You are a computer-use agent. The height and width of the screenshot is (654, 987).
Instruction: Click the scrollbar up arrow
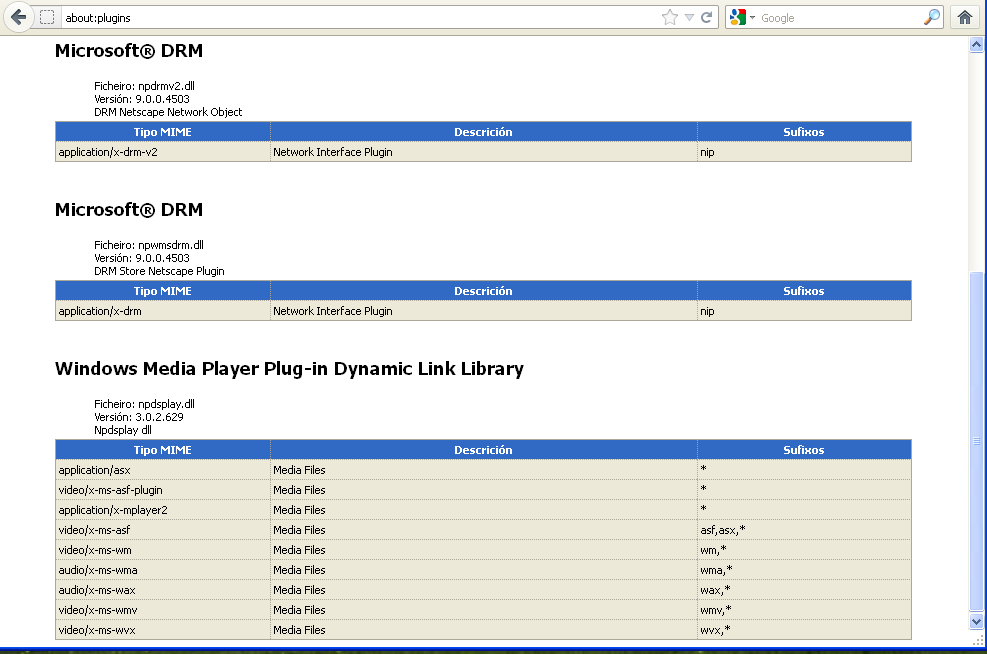[x=977, y=45]
